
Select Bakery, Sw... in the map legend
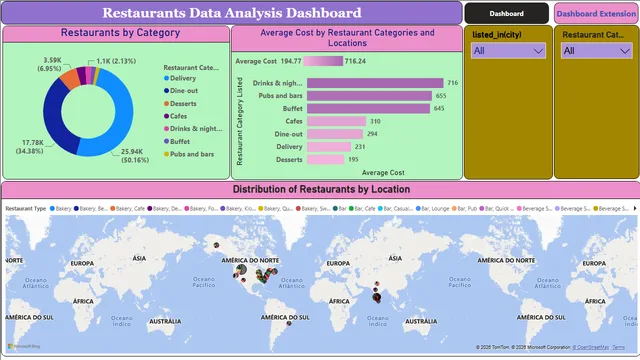point(313,208)
